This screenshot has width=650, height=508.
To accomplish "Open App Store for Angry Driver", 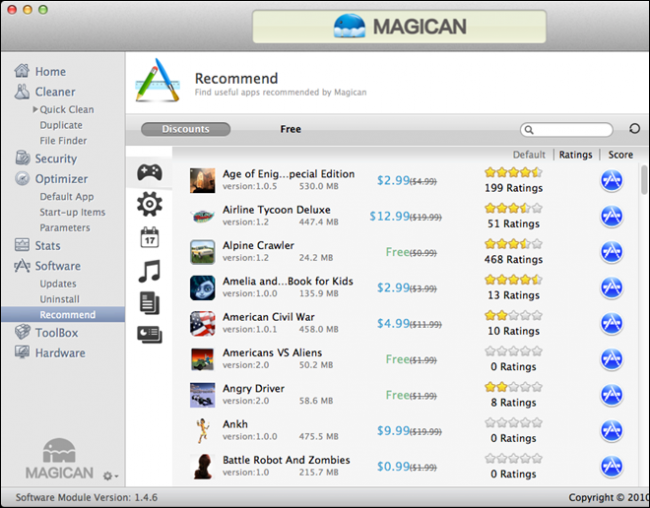I will (x=611, y=395).
